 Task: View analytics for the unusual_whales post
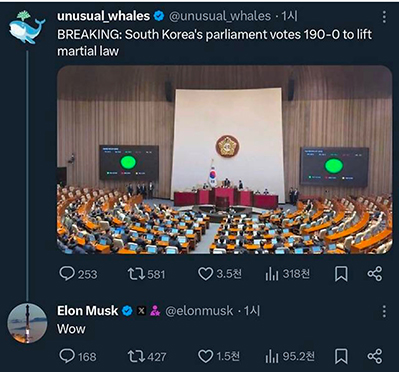(287, 274)
